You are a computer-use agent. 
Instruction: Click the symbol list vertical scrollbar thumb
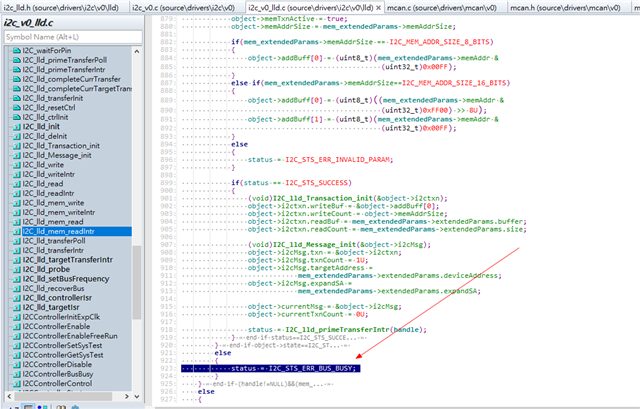tap(137, 282)
